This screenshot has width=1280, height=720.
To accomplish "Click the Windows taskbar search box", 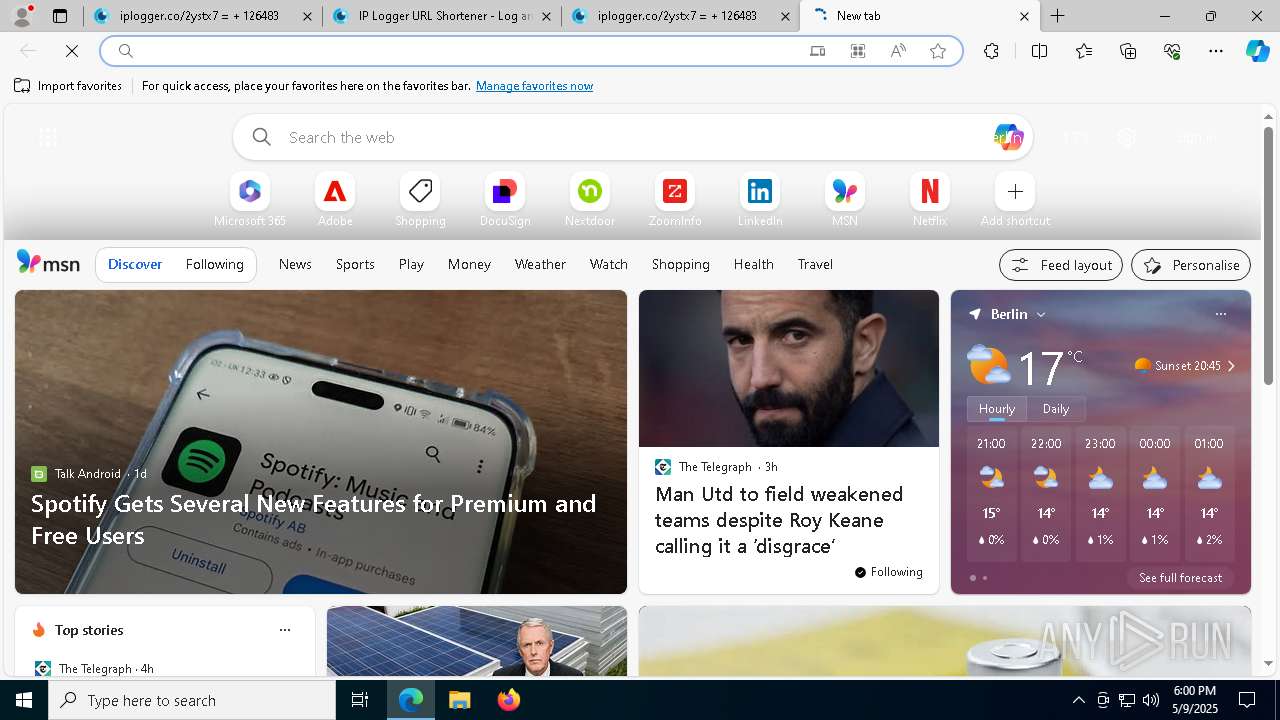I will click(x=192, y=700).
